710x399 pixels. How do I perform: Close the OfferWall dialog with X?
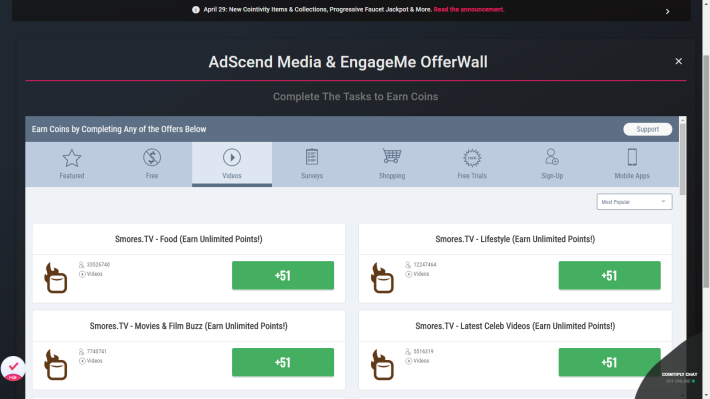tap(678, 61)
